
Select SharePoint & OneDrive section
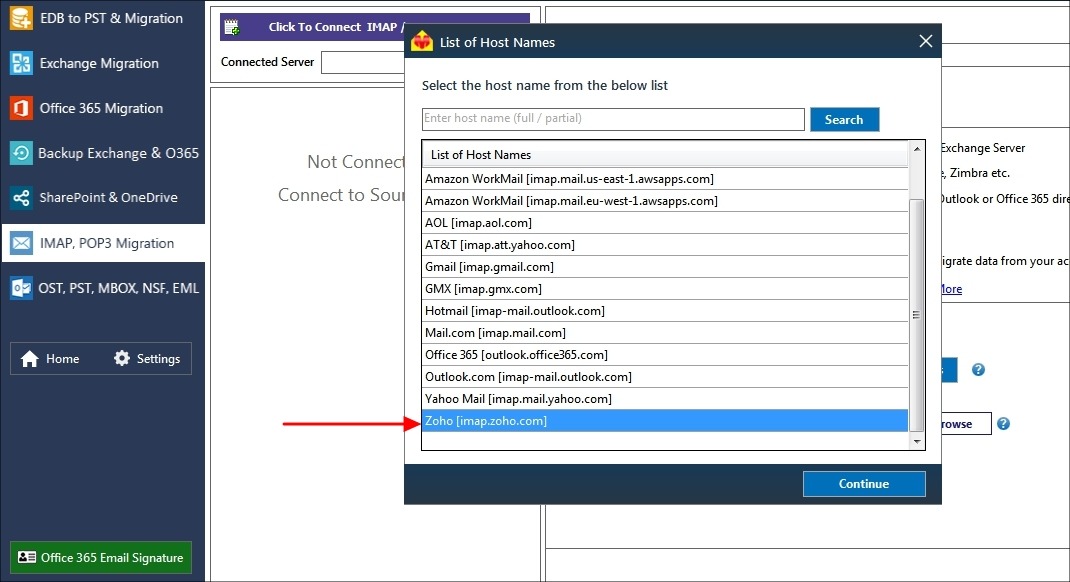[102, 198]
